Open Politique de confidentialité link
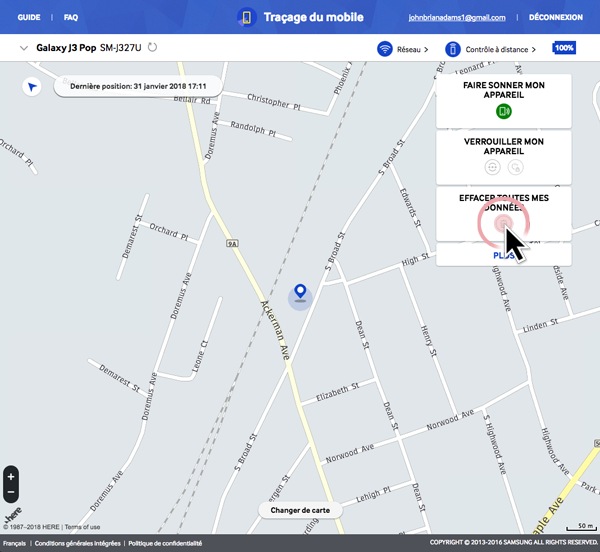 click(165, 543)
